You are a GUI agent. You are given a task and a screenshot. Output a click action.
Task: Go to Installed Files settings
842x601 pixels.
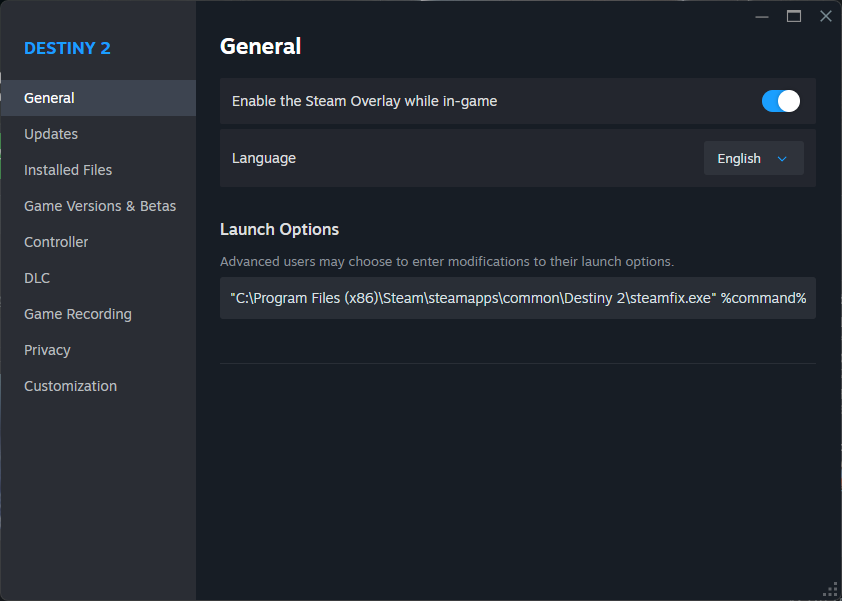tap(98, 170)
